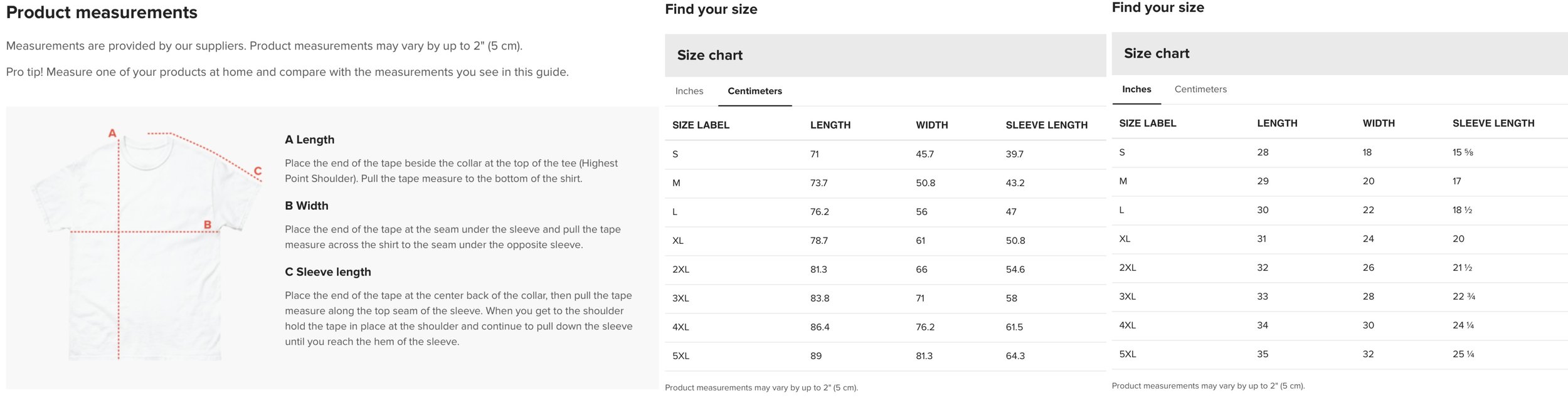Click the "B Width" heading
The height and width of the screenshot is (398, 1568).
[x=306, y=206]
